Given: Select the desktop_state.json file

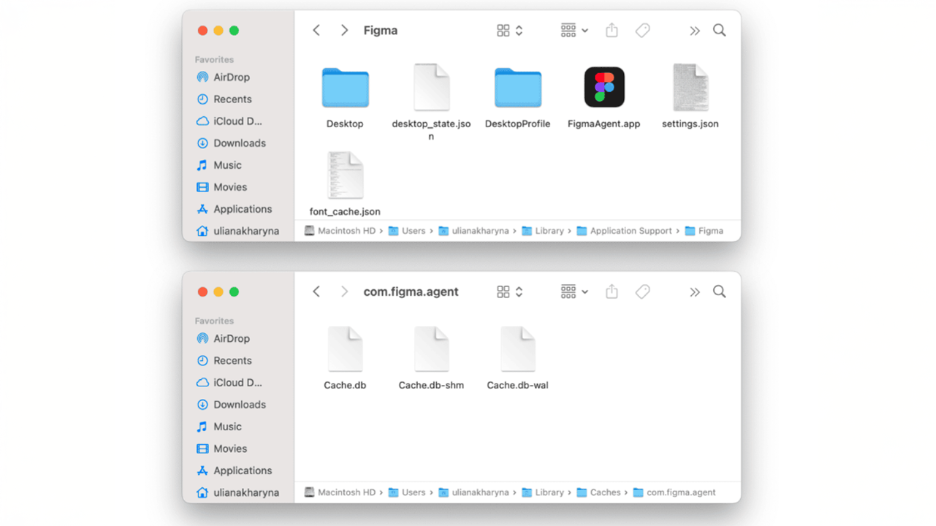Looking at the screenshot, I should coord(431,89).
